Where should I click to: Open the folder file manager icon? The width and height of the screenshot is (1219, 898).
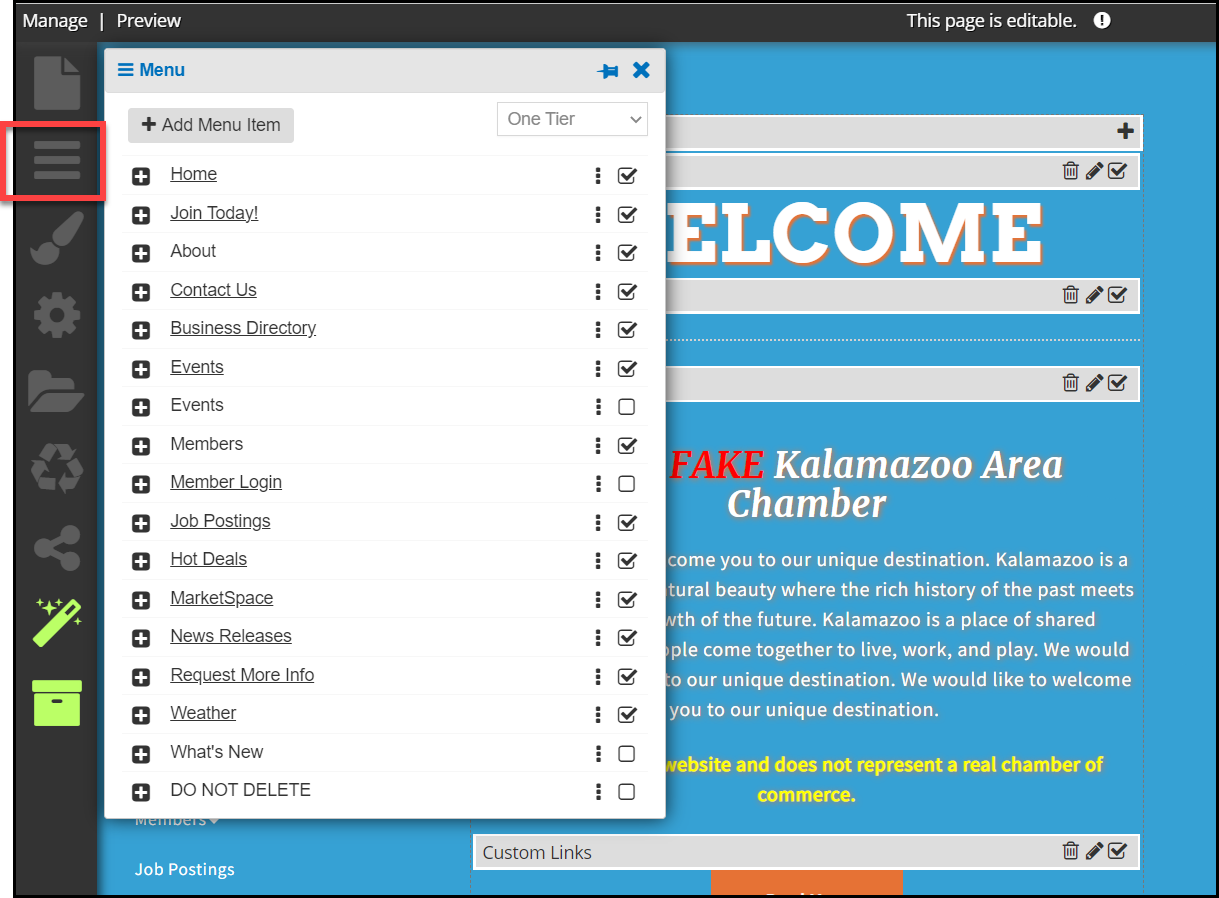(x=57, y=391)
